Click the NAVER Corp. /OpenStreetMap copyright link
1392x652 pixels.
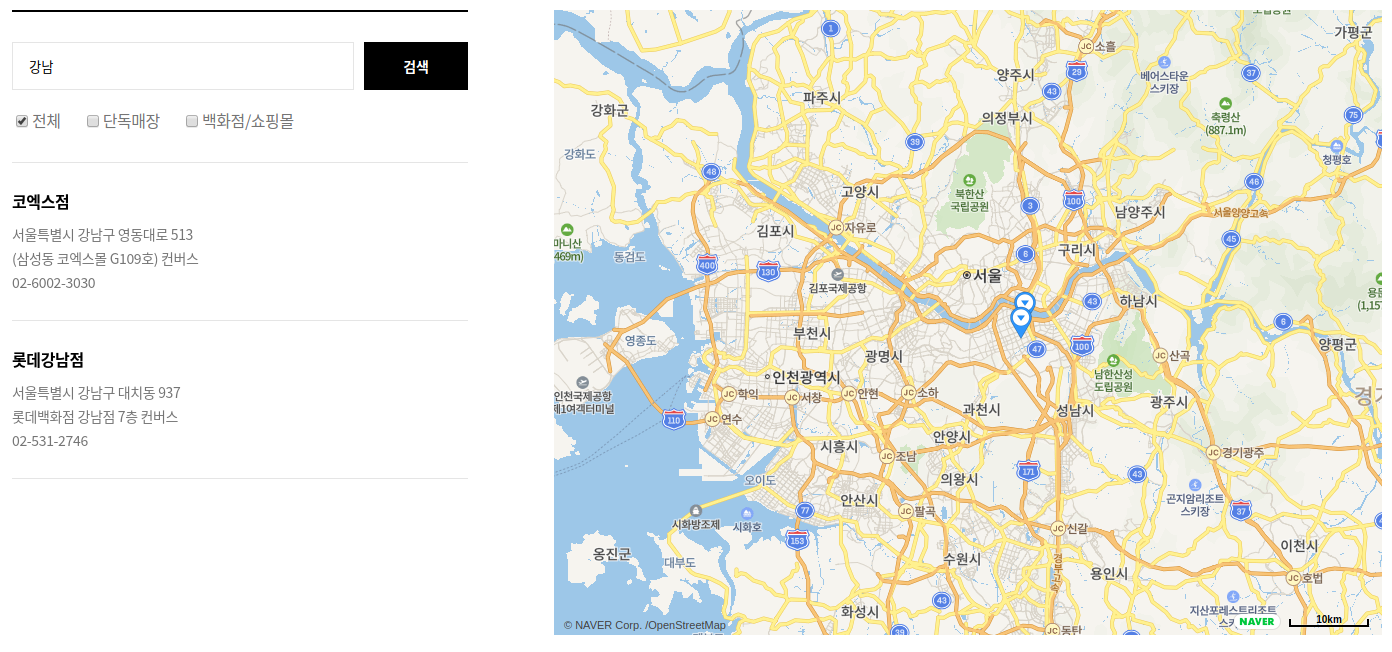[645, 625]
